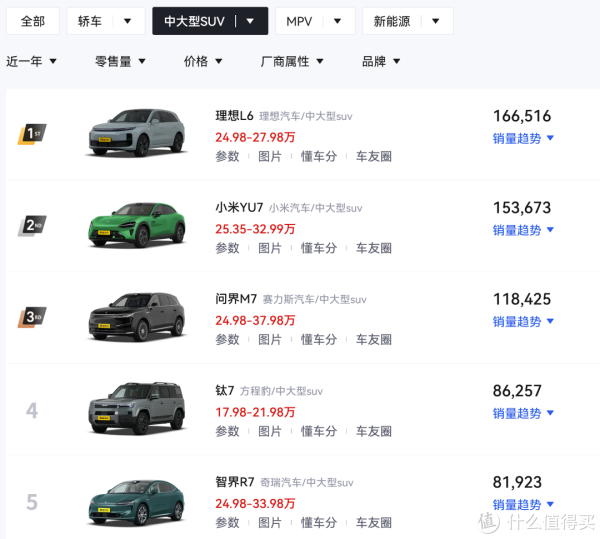Image resolution: width=600 pixels, height=539 pixels.
Task: Click the 1st place rank badge icon
Action: pyautogui.click(x=32, y=134)
